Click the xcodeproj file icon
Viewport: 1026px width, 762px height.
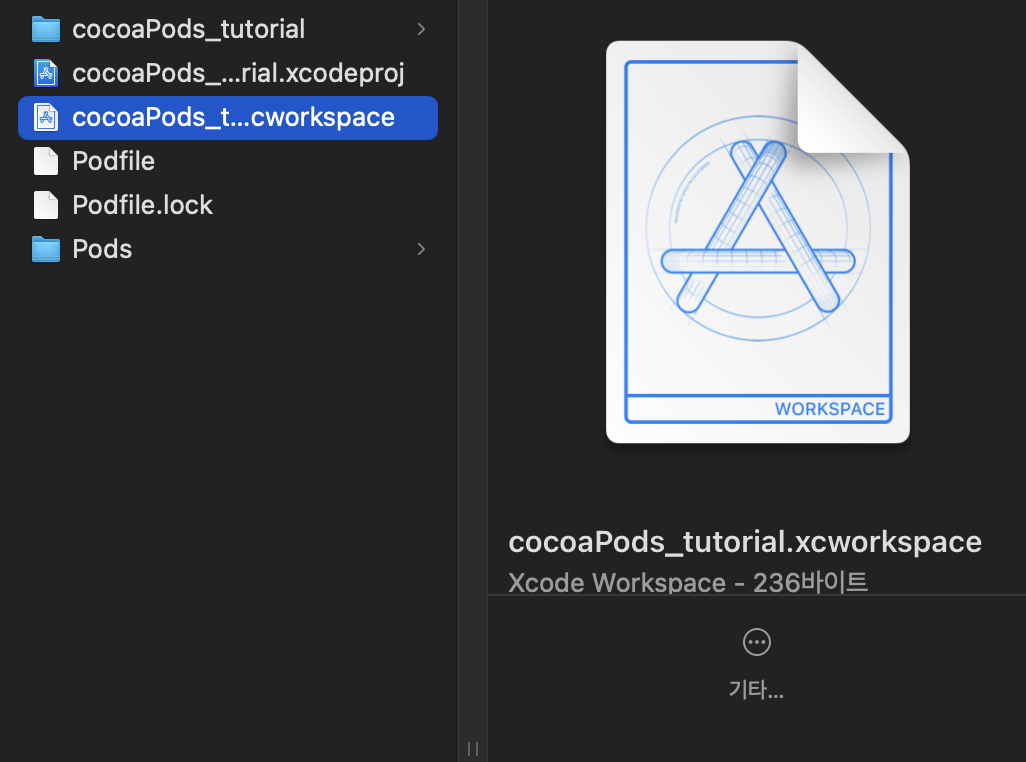[x=46, y=73]
